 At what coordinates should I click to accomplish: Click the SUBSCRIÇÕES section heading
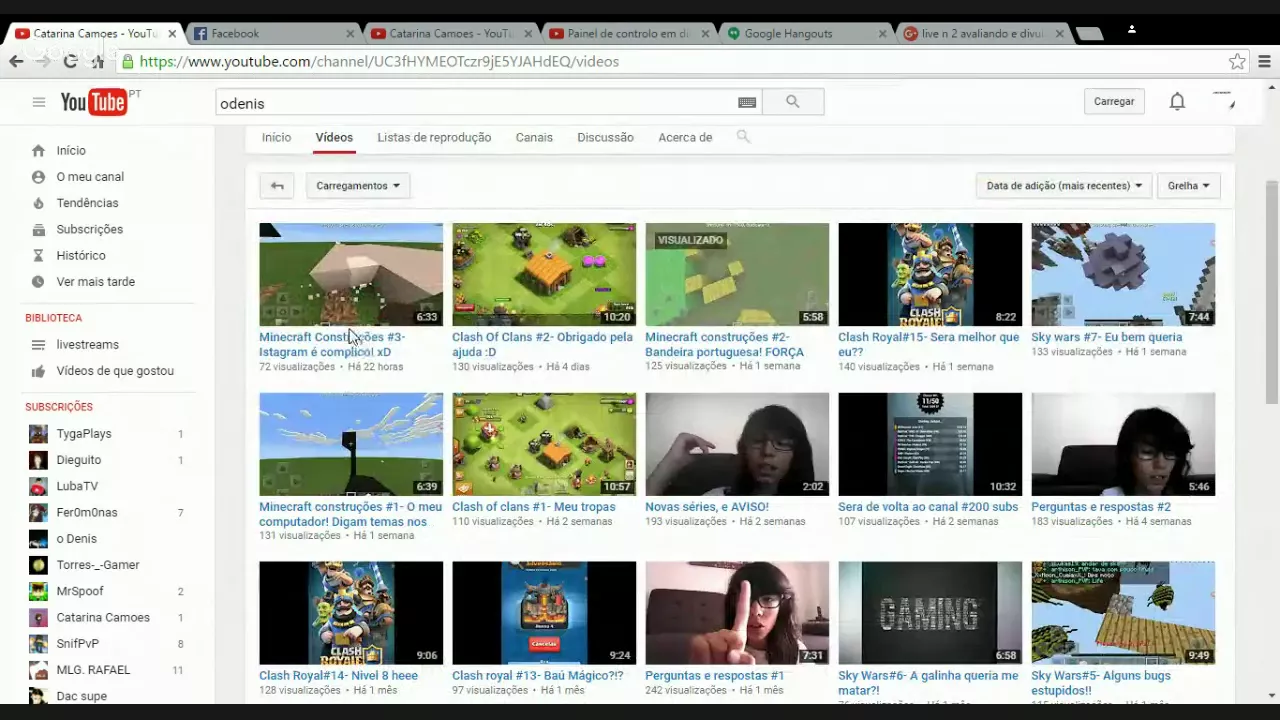59,407
